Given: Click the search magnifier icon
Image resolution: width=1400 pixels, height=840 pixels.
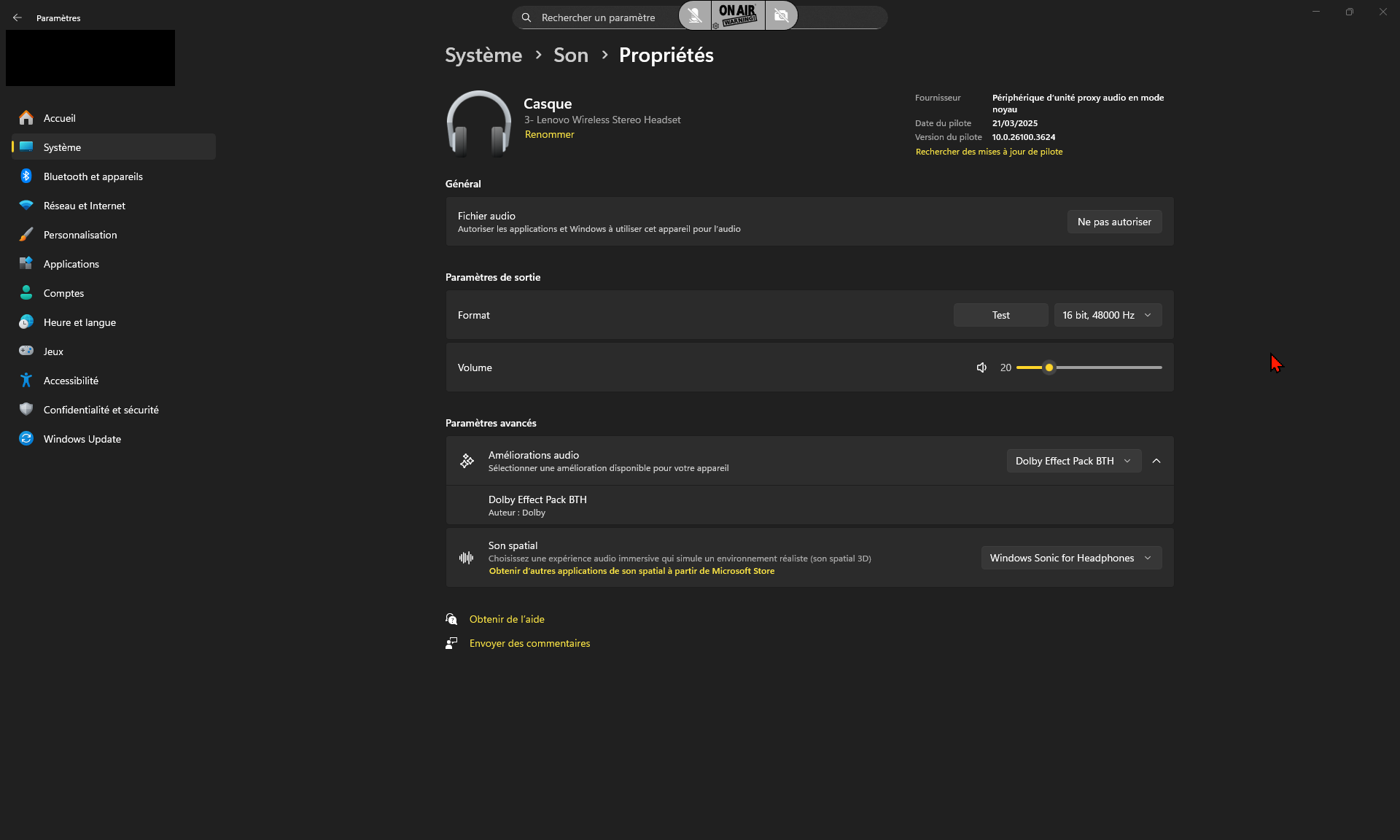Looking at the screenshot, I should click(x=526, y=17).
